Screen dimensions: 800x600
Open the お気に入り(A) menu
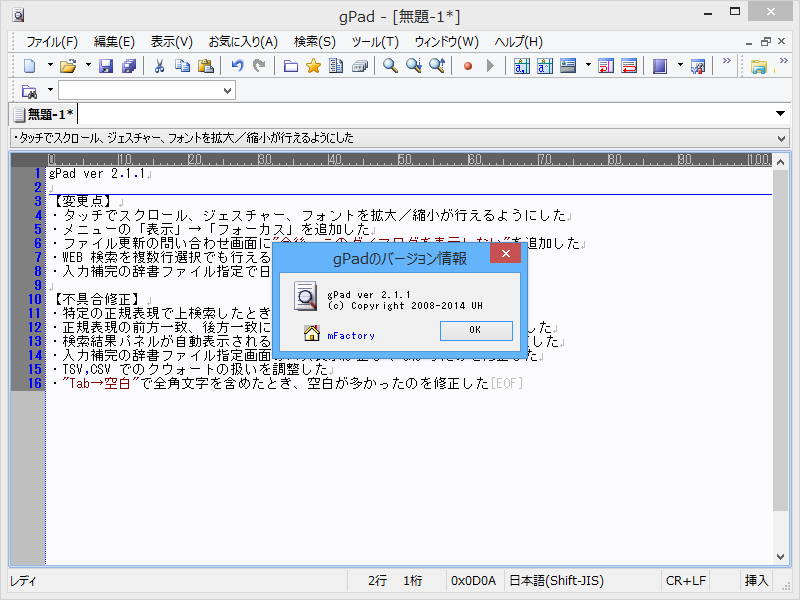[243, 42]
